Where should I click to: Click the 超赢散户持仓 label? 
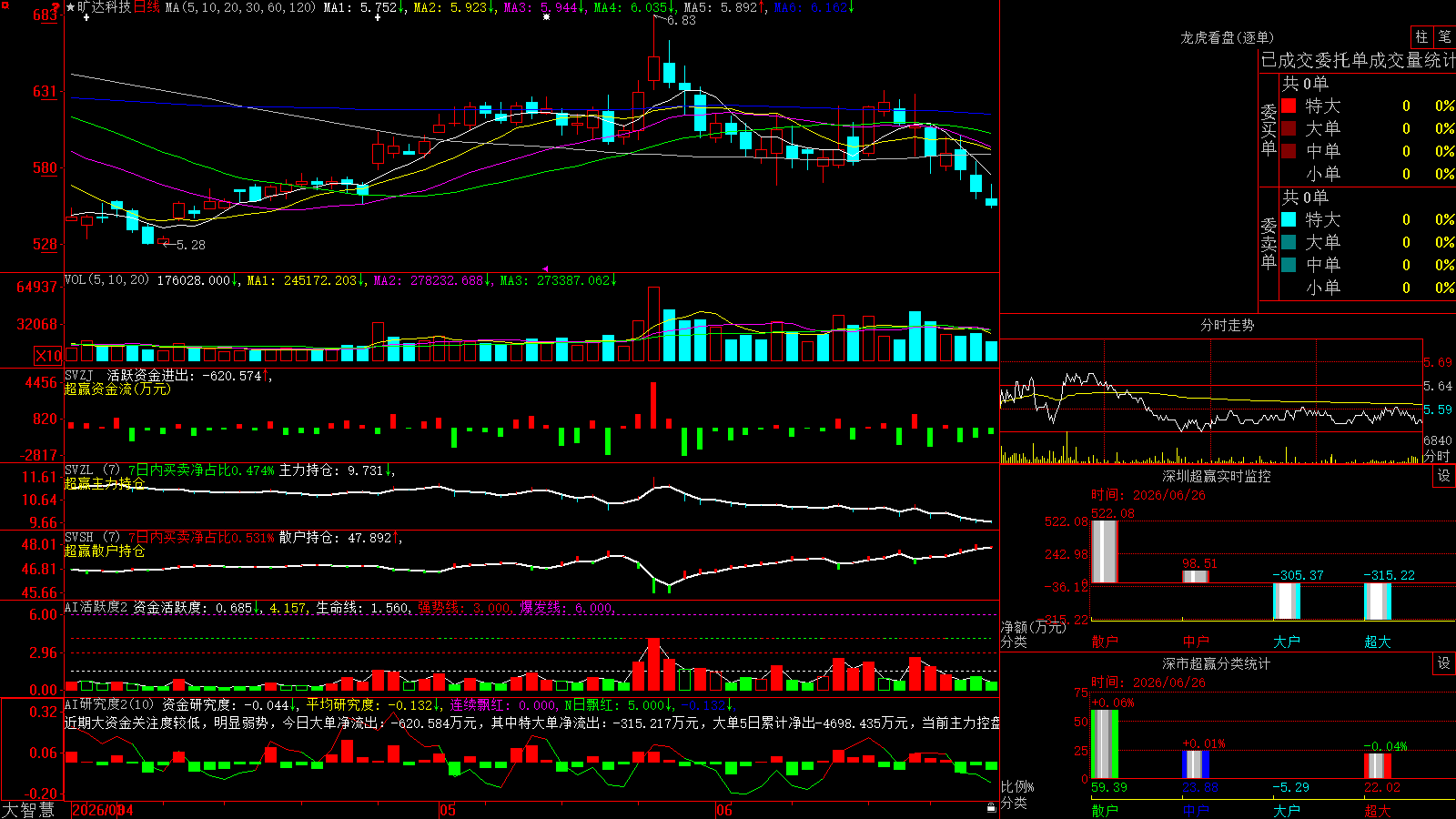pos(105,551)
